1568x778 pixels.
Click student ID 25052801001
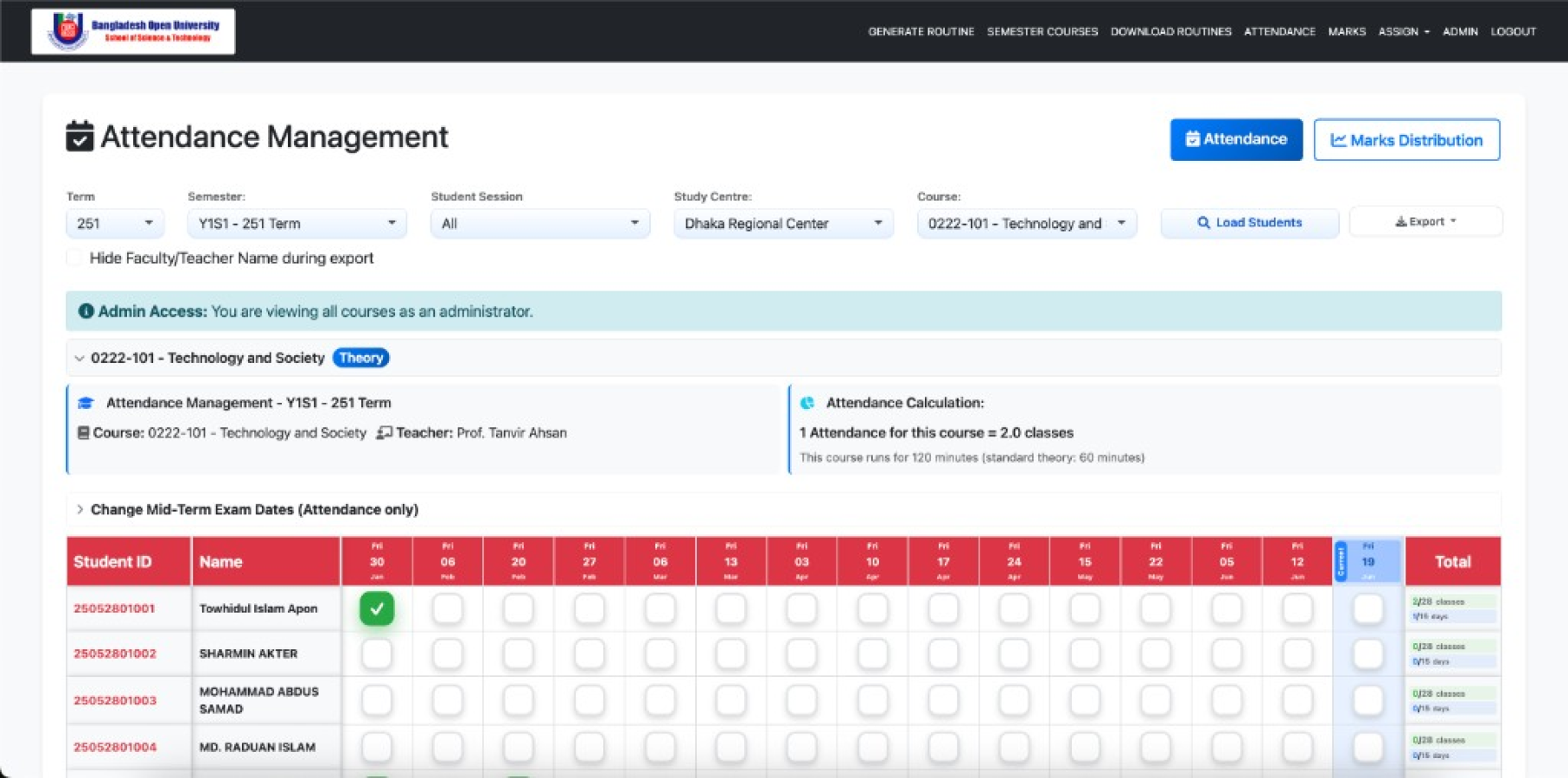click(x=114, y=609)
